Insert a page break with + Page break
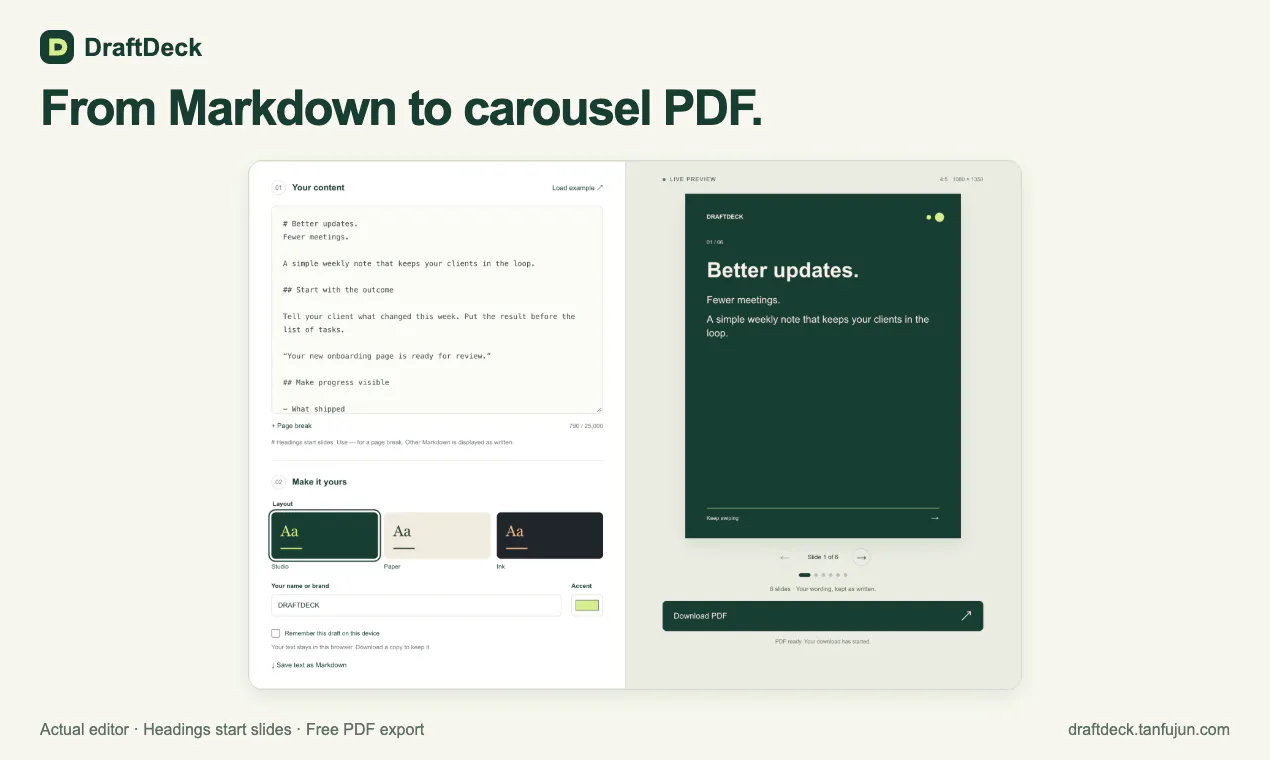Screen dimensions: 1270x760 click(x=292, y=426)
